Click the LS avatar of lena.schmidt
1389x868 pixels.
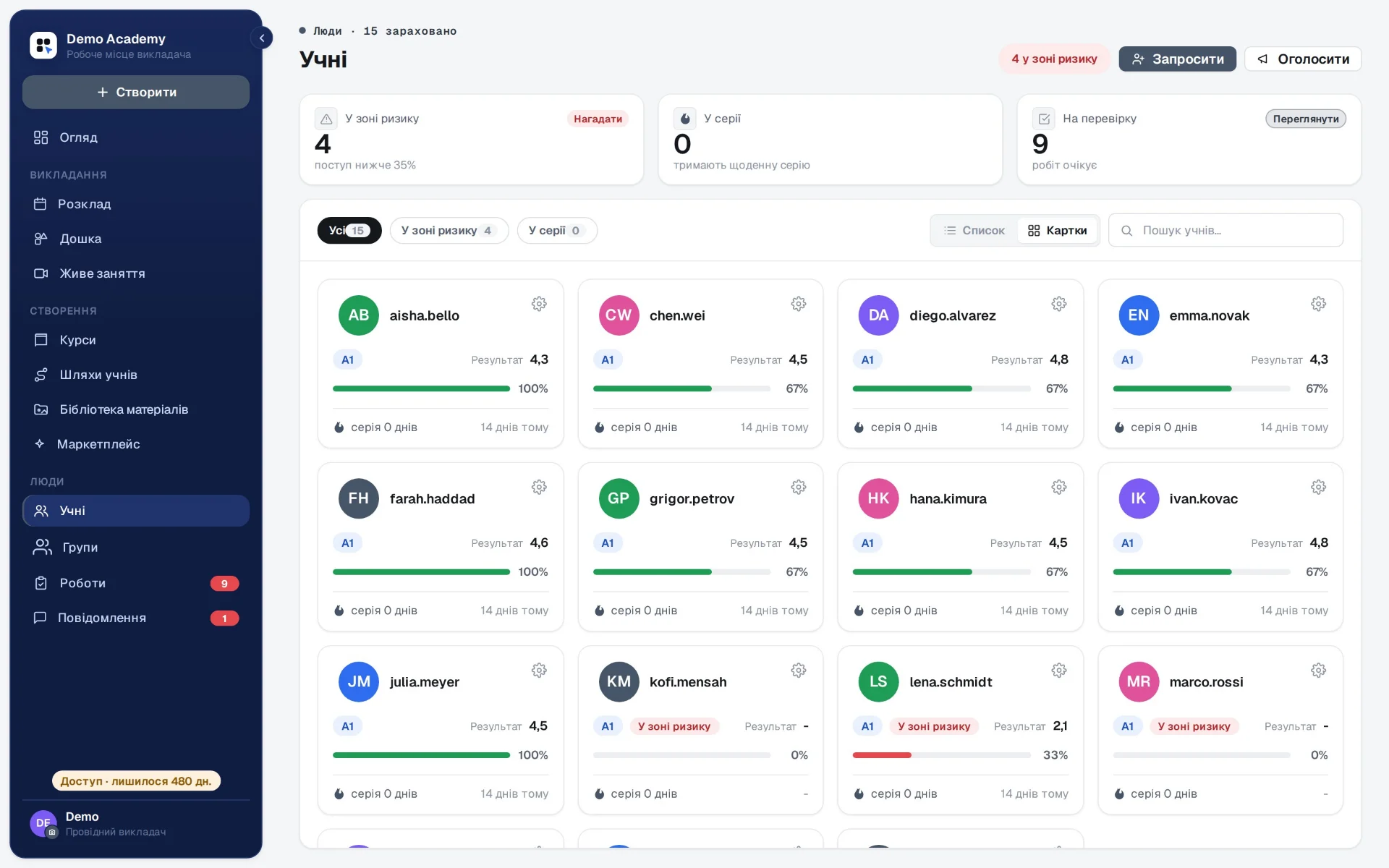(878, 681)
